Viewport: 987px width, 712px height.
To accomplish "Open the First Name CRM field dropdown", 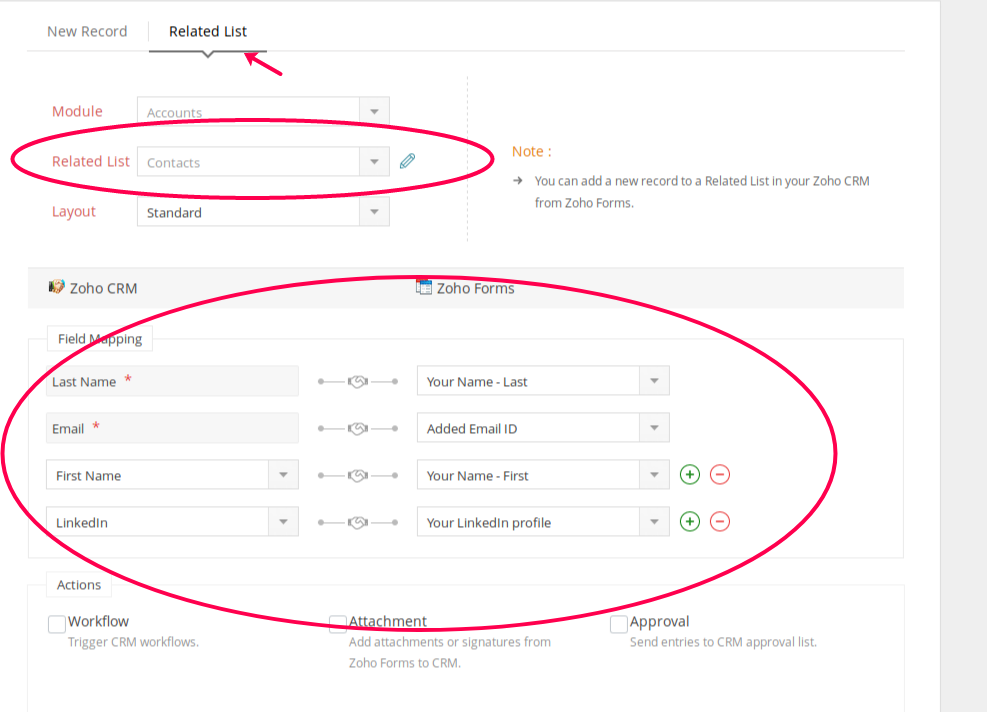I will 172,475.
